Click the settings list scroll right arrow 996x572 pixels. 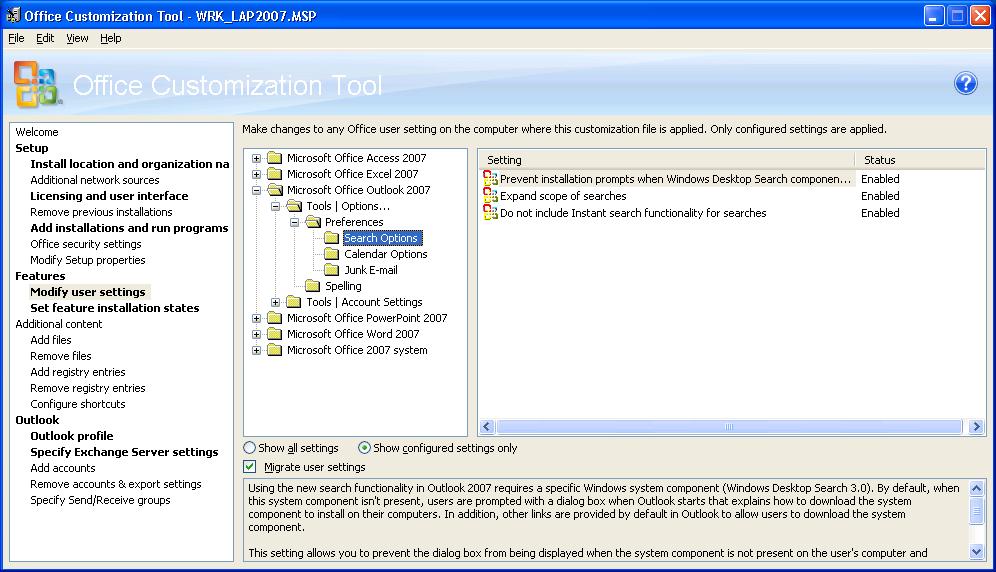pyautogui.click(x=976, y=426)
